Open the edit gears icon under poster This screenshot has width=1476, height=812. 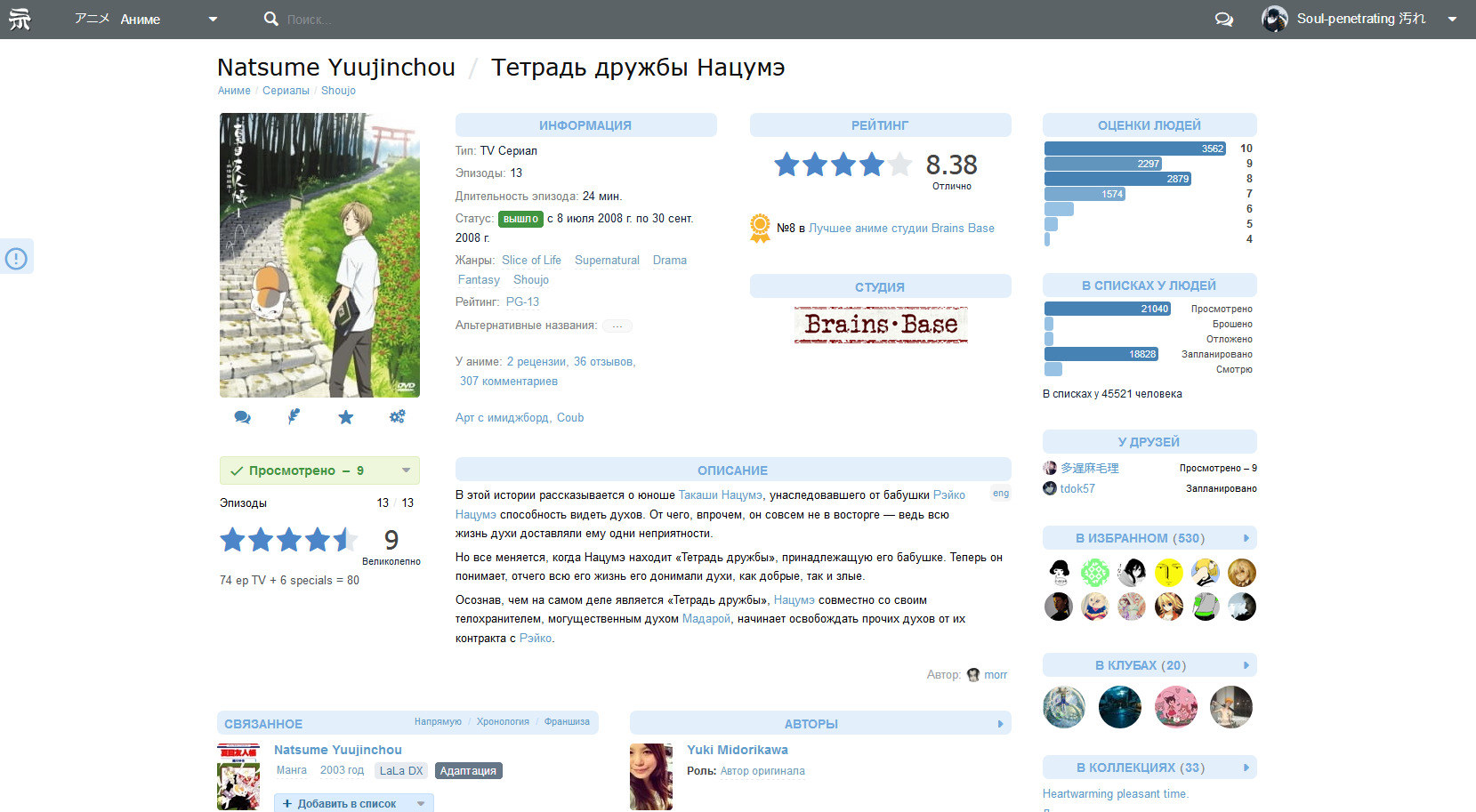coord(397,416)
